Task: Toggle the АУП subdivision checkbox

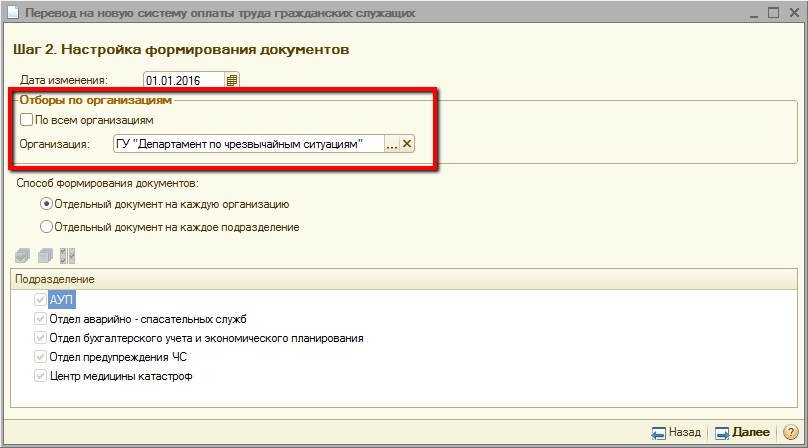Action: point(40,300)
